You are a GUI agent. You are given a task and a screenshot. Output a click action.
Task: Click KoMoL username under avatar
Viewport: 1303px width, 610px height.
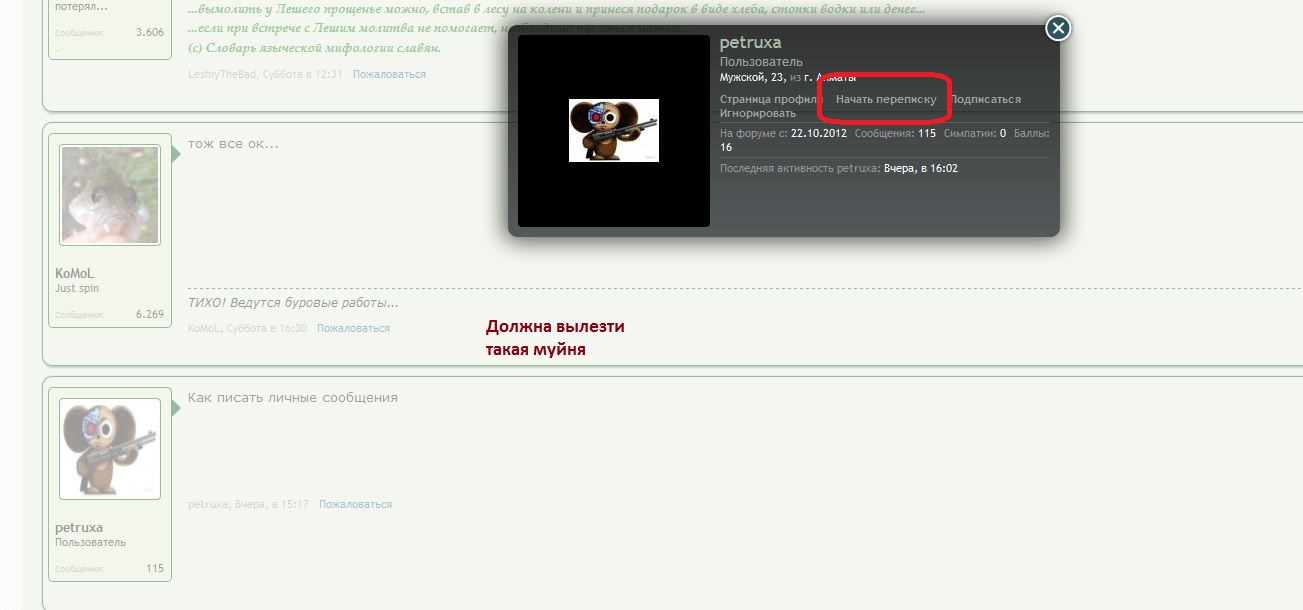coord(74,274)
